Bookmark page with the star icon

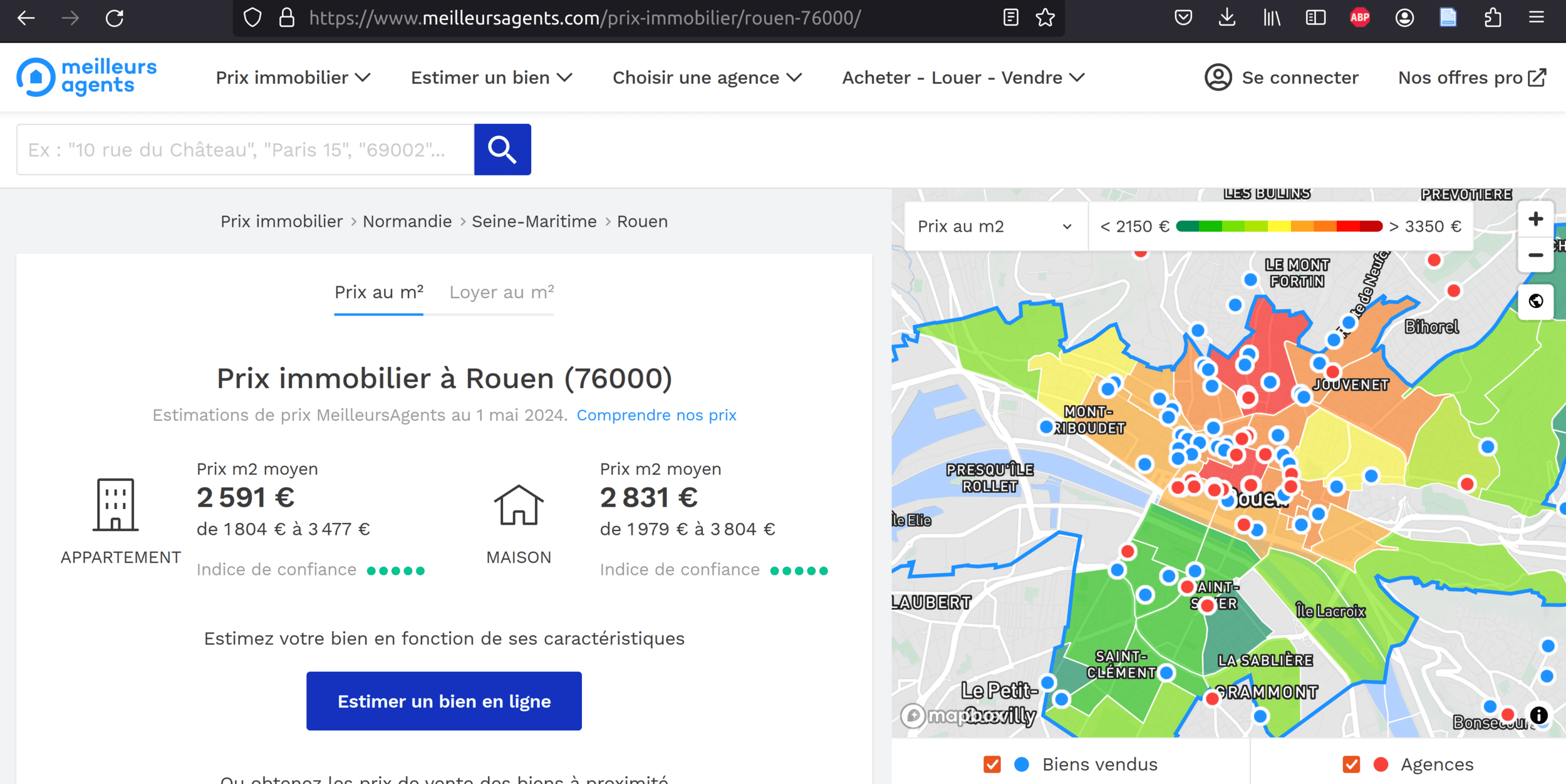click(x=1045, y=18)
